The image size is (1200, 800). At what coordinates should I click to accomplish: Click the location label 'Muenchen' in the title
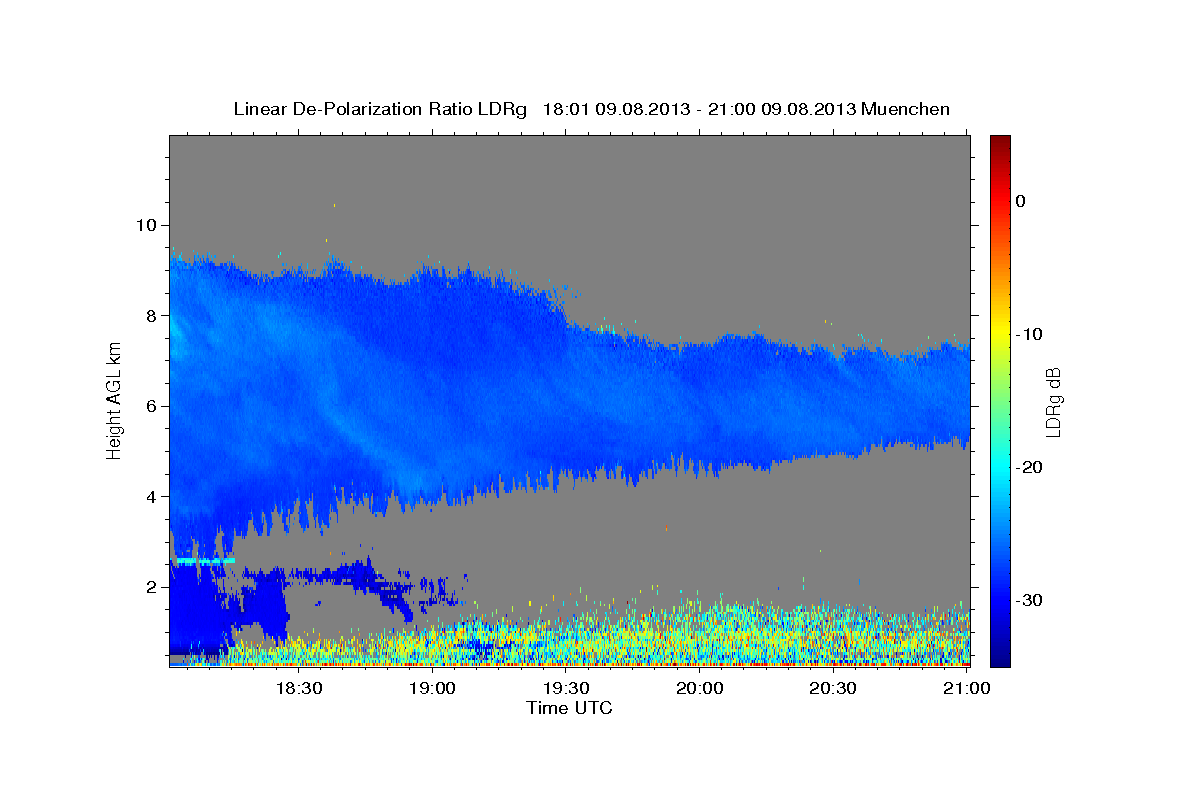[907, 109]
